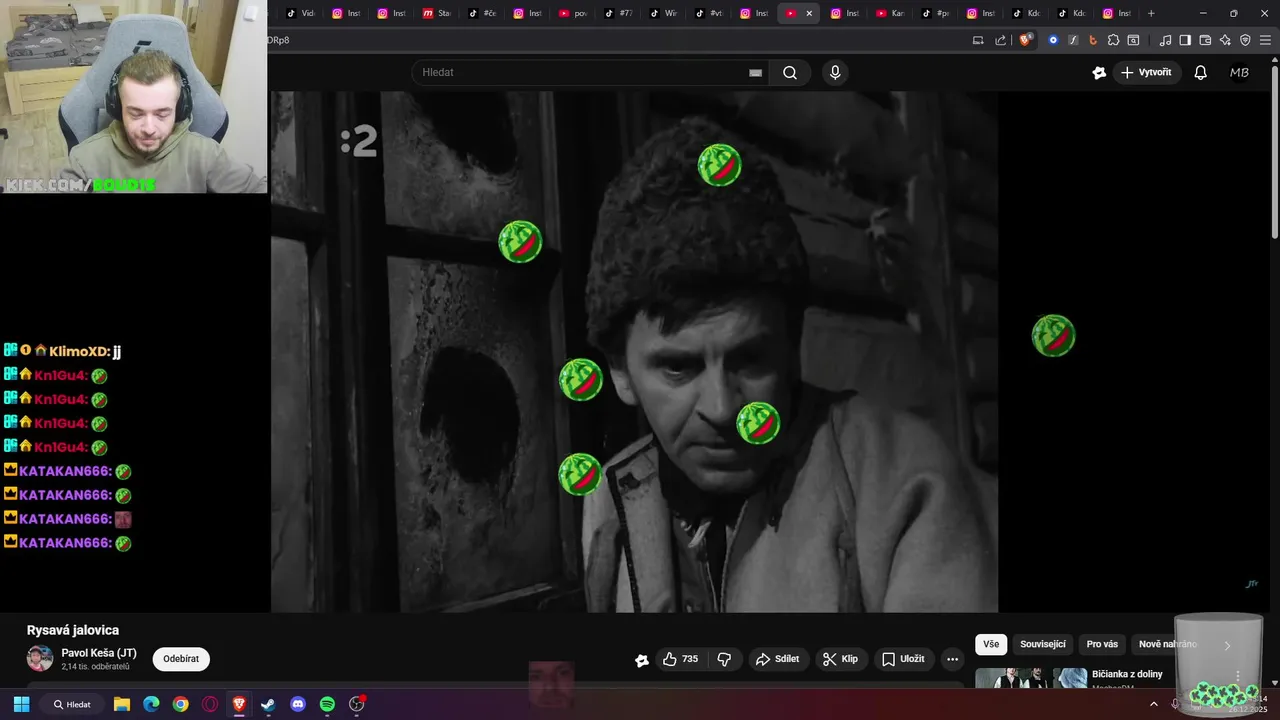Show more filter chips with right chevron
The image size is (1280, 720).
click(1227, 645)
